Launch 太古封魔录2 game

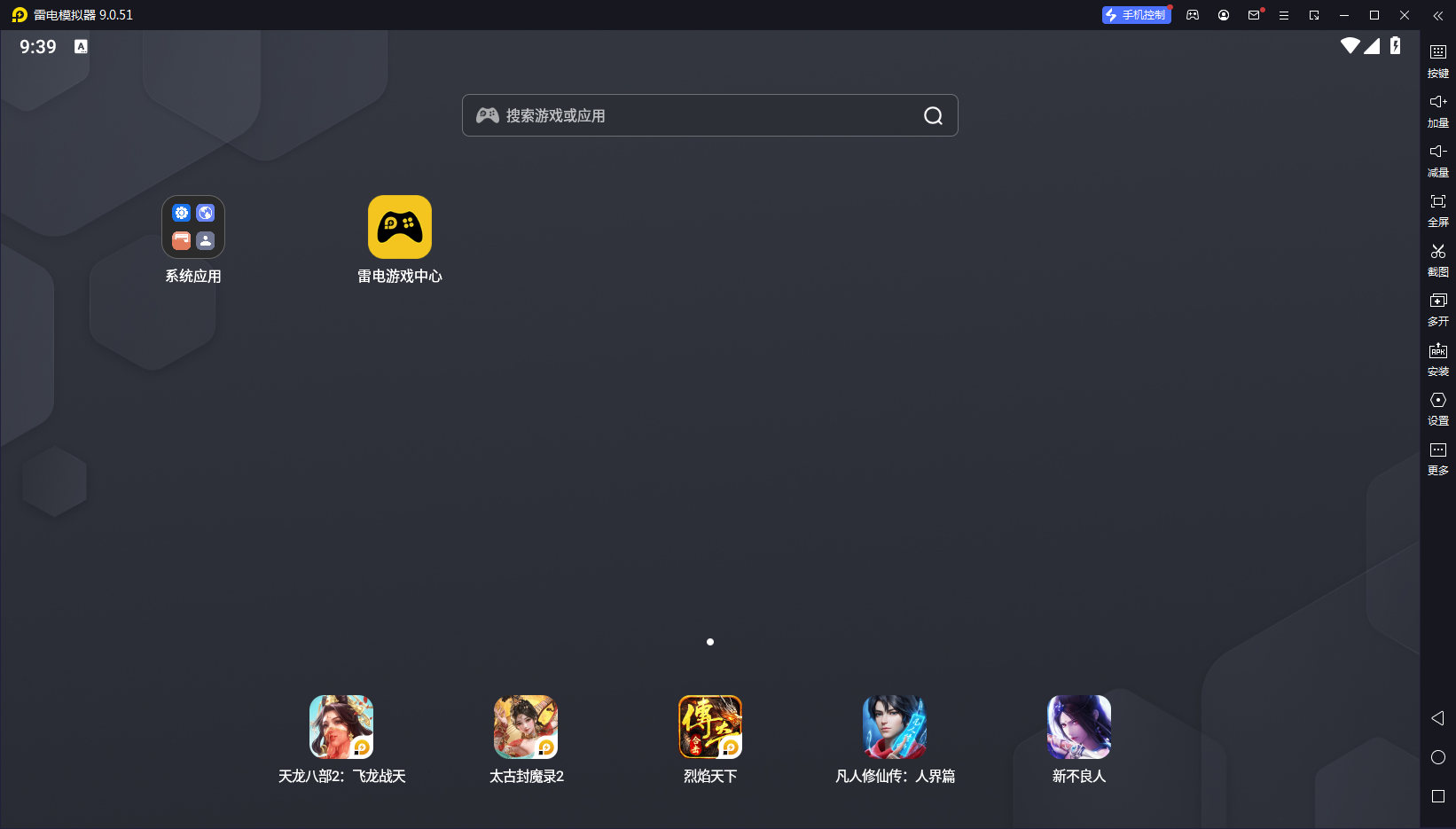pos(526,727)
